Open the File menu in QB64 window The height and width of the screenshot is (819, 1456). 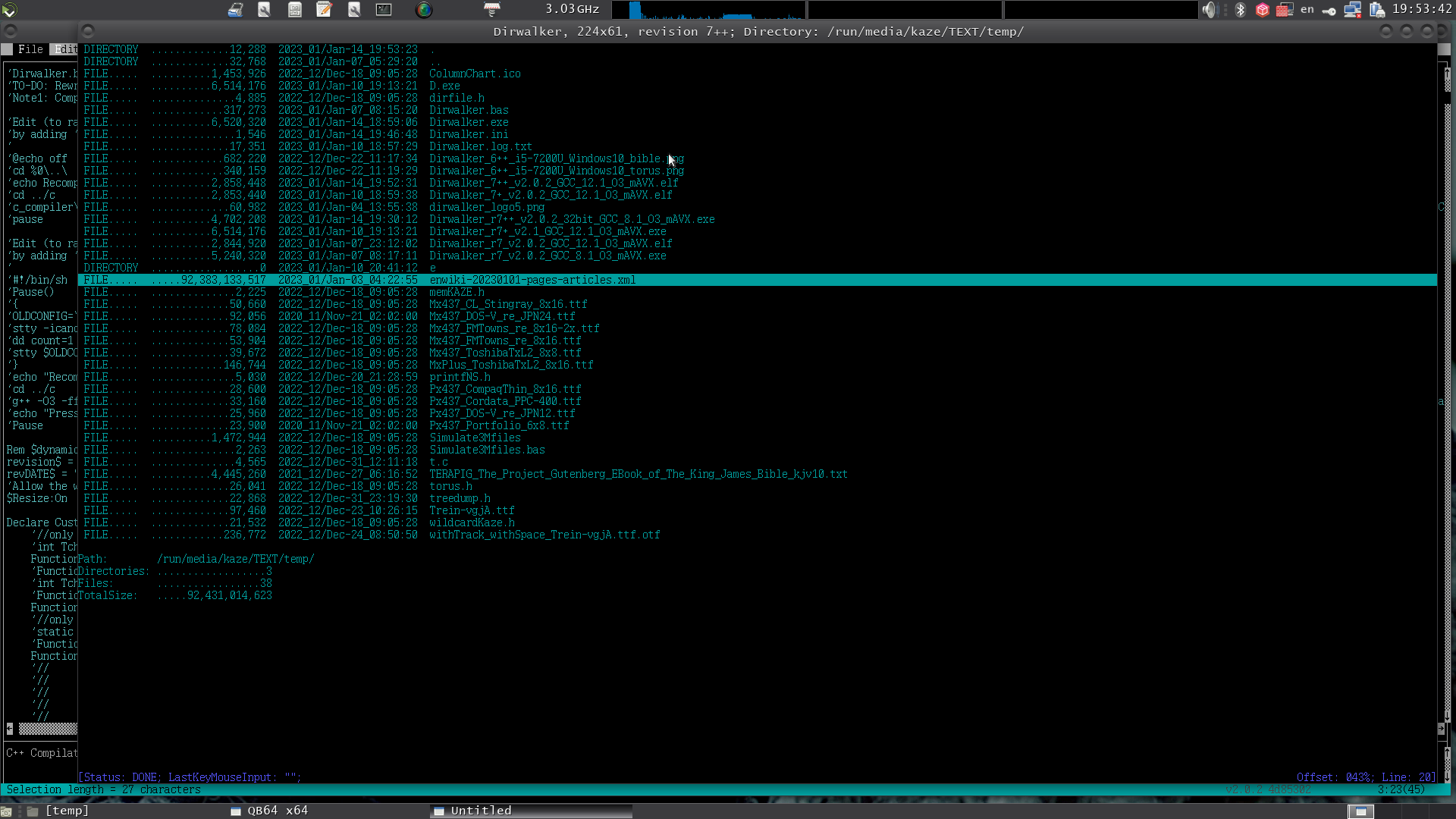(x=30, y=49)
